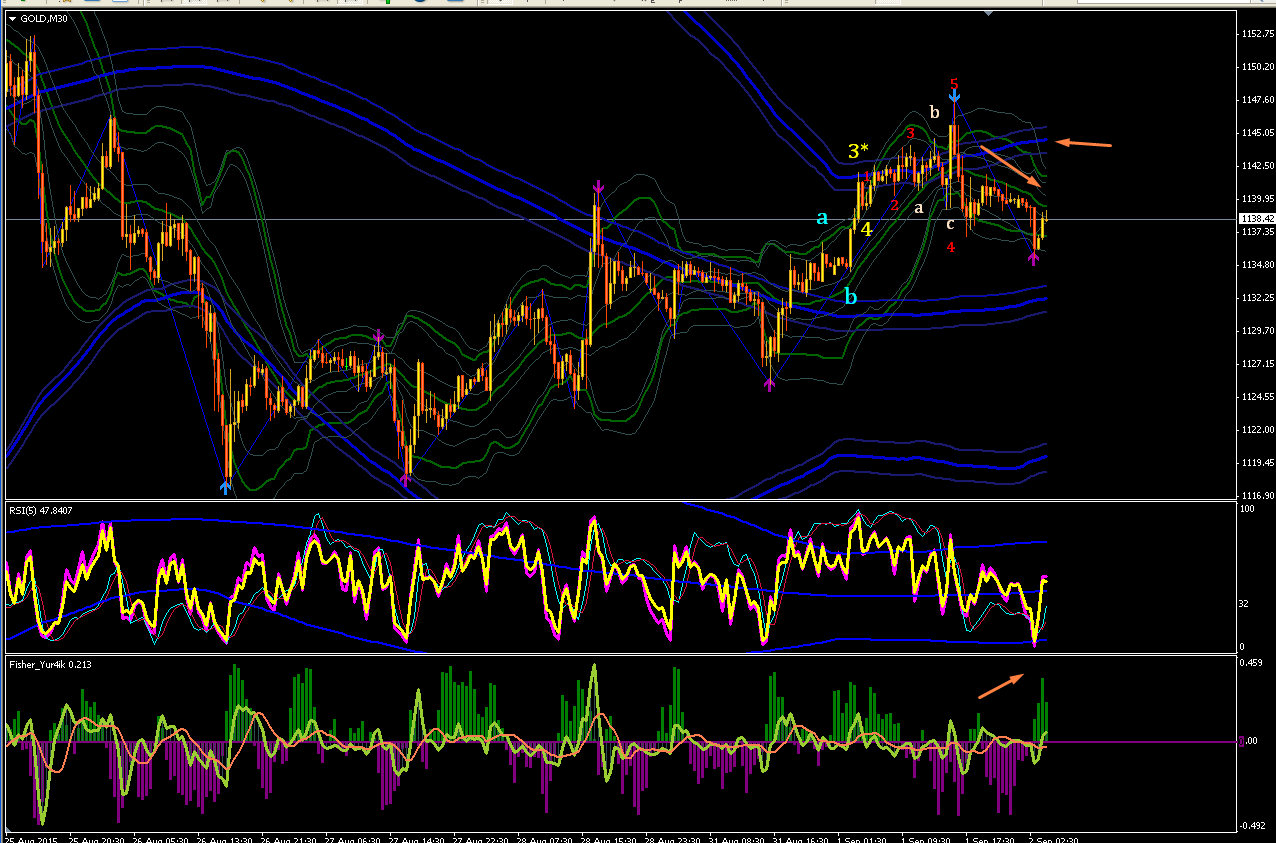
Task: Click the 1150.20 price on the axis
Action: (x=1256, y=67)
